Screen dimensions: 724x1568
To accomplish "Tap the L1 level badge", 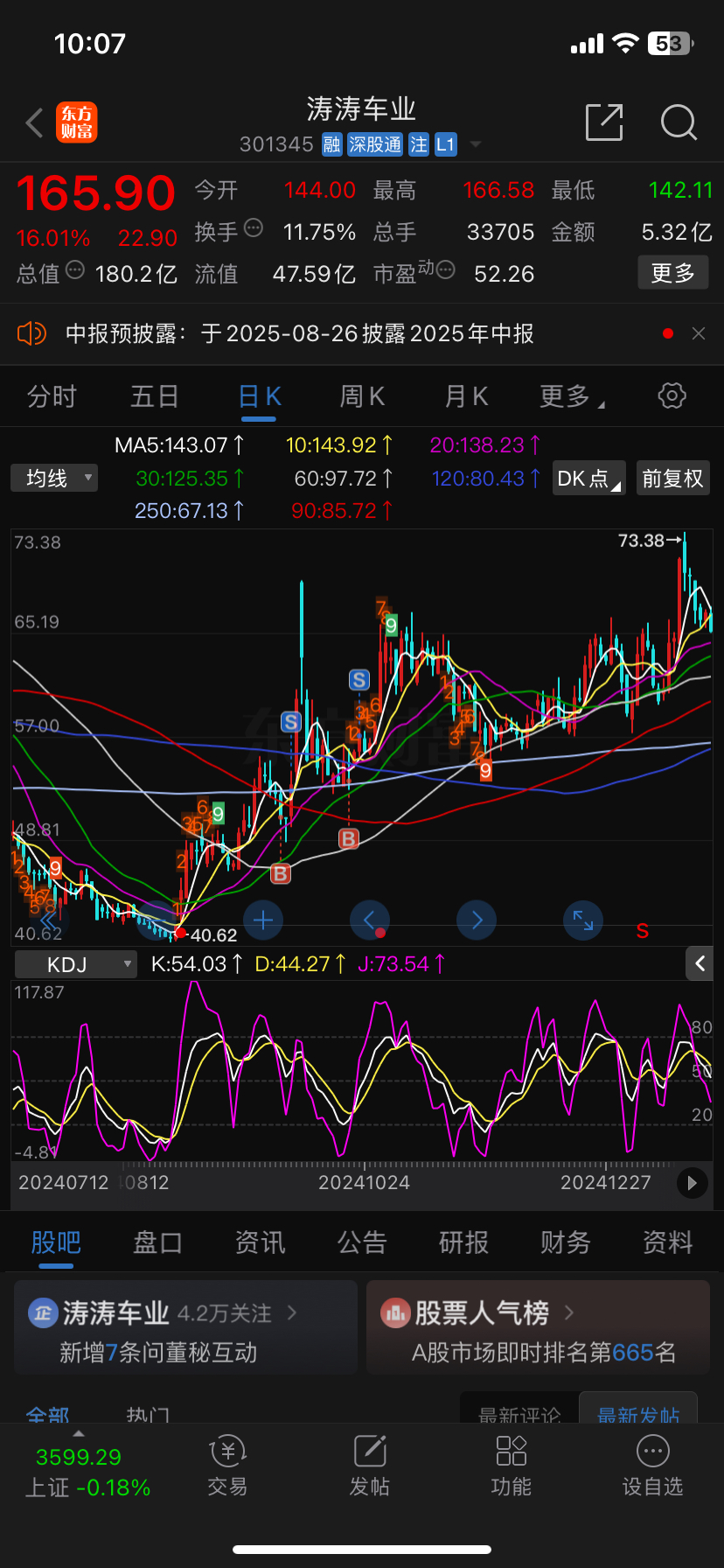I will coord(446,144).
